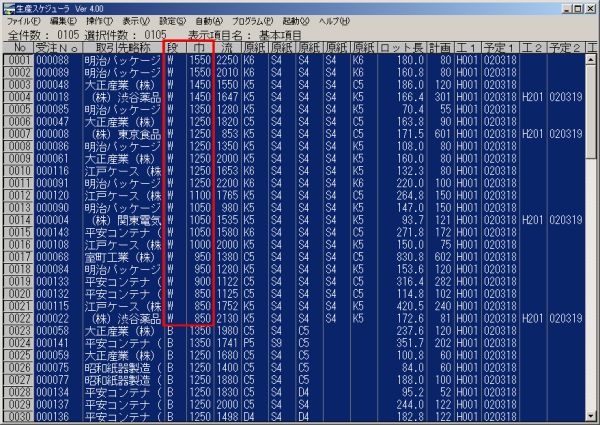
Task: Select row header 0030
Action: pyautogui.click(x=19, y=417)
